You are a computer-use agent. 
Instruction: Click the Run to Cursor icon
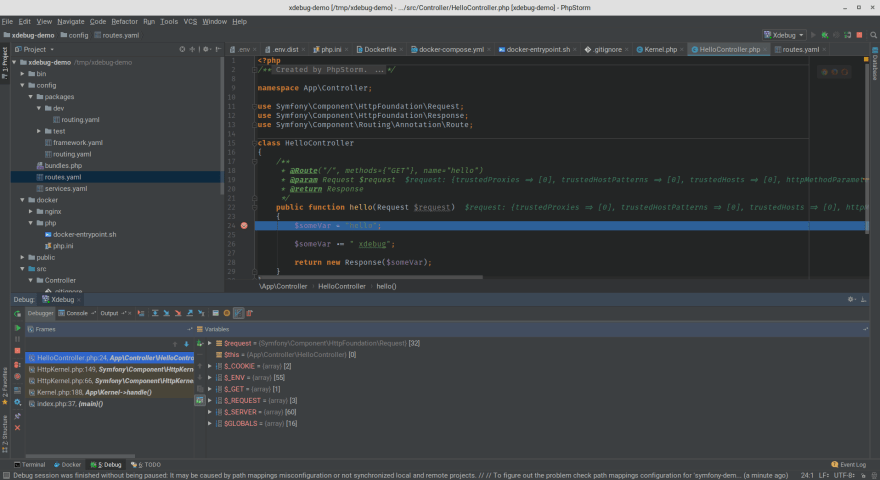pos(201,313)
